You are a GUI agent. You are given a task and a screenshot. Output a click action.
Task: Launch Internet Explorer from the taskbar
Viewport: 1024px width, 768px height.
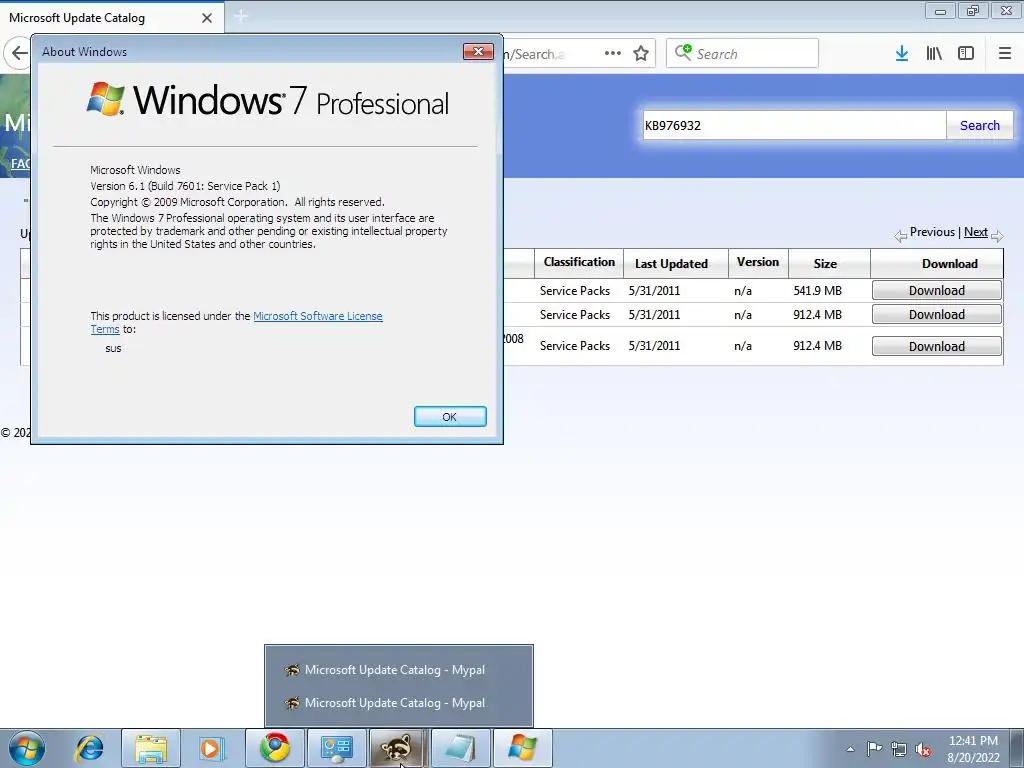coord(89,748)
